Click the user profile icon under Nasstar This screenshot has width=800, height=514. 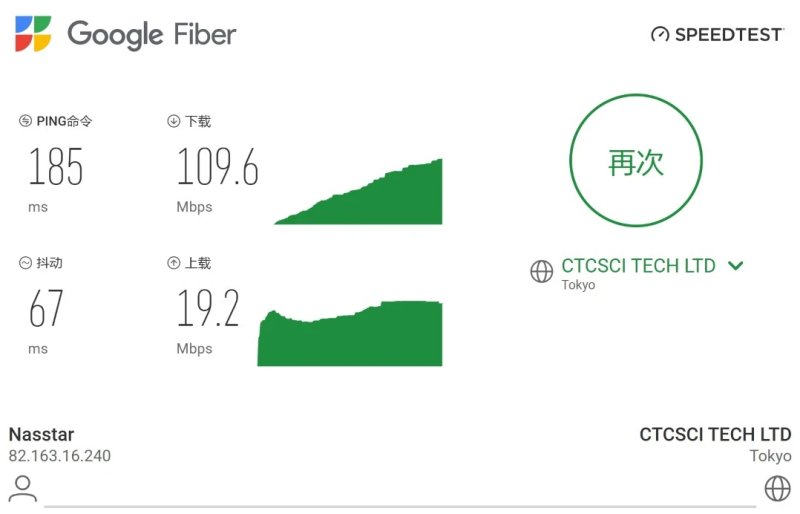point(22,488)
